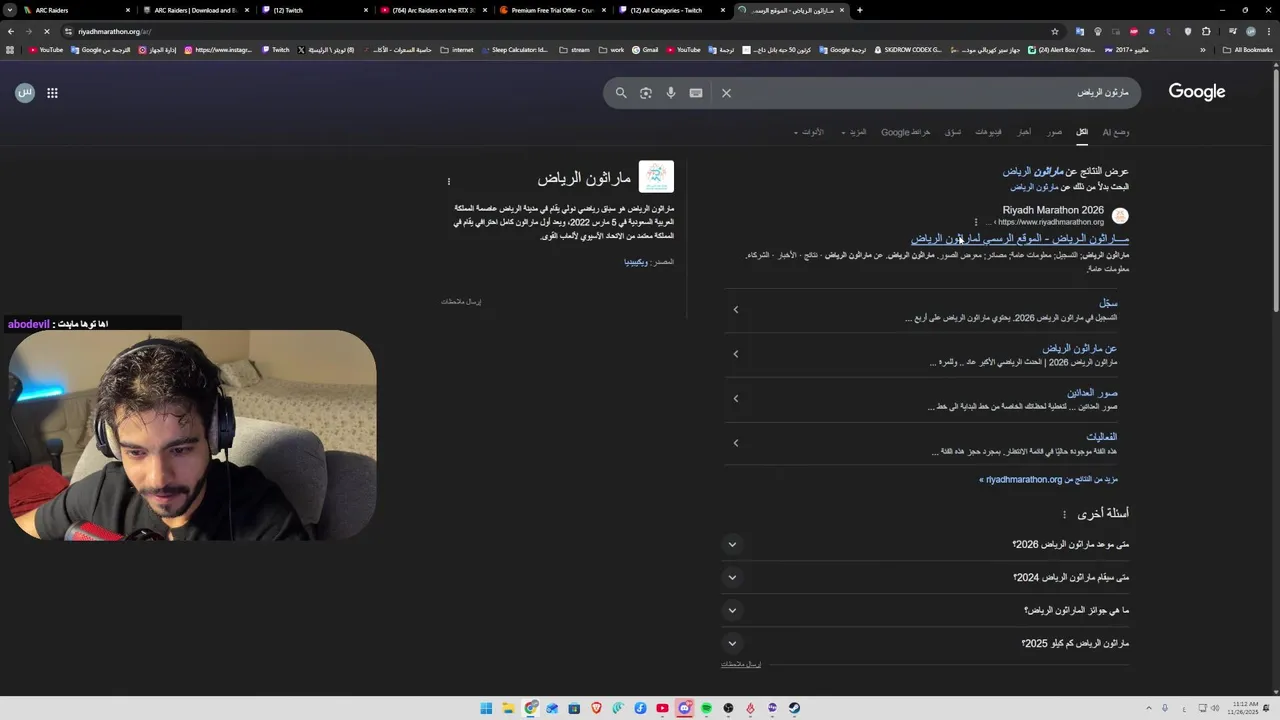1280x720 pixels.
Task: Expand الفعاليات sitelink chevron
Action: [x=736, y=443]
